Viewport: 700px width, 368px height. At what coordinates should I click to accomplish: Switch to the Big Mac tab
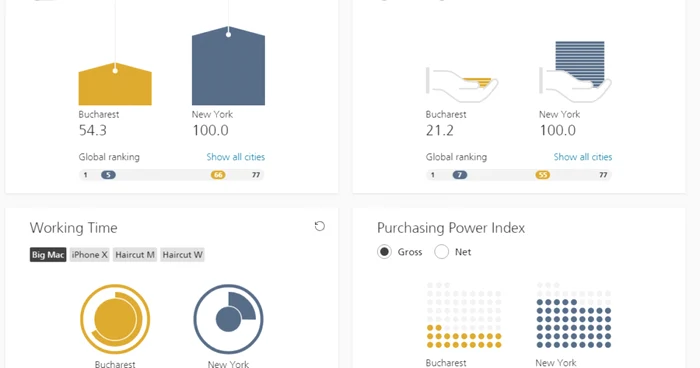[48, 255]
